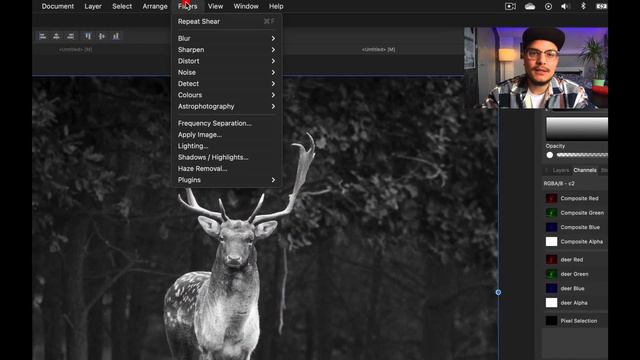
Task: Open the Help menu
Action: [276, 6]
